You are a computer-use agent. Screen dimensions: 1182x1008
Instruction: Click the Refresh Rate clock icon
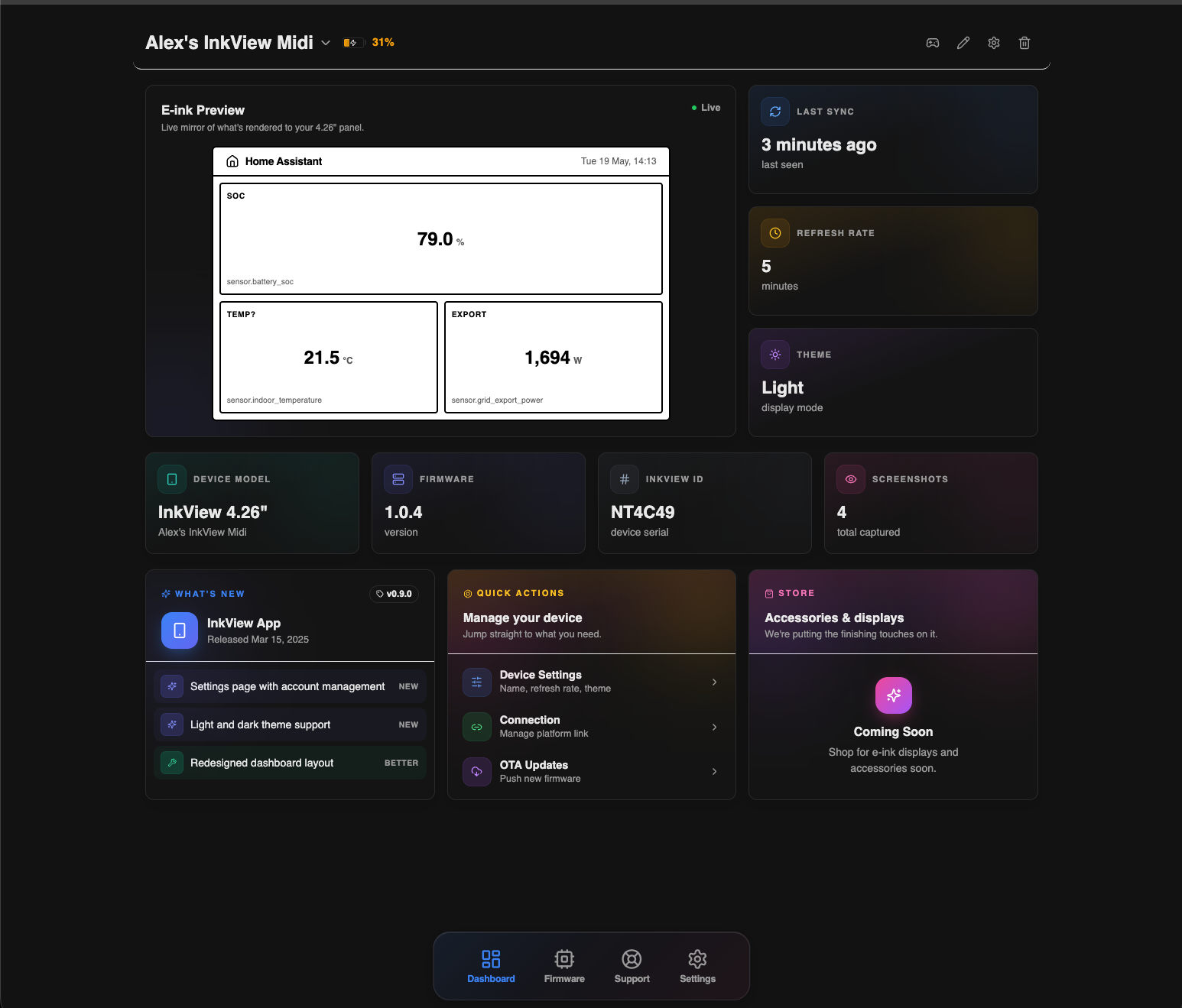pos(775,233)
